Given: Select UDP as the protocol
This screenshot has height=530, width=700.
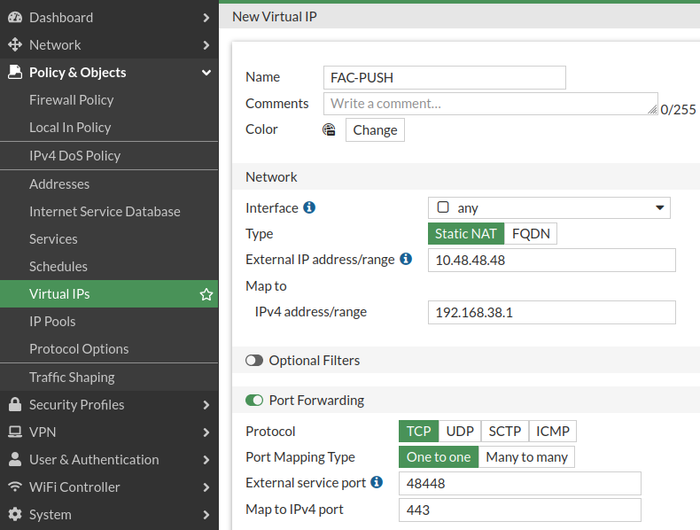Looking at the screenshot, I should point(459,431).
